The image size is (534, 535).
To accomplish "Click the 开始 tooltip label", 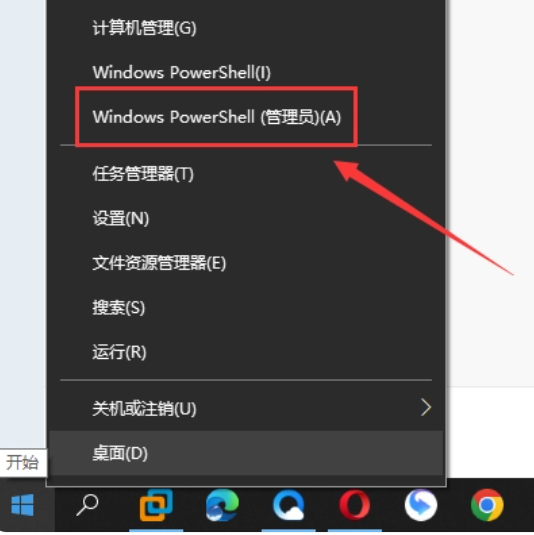I will click(23, 462).
